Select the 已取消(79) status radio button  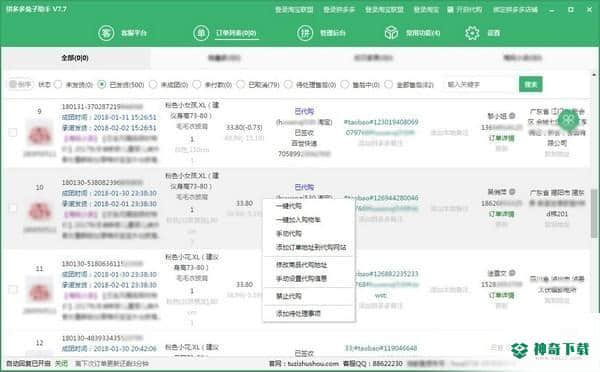tap(241, 84)
